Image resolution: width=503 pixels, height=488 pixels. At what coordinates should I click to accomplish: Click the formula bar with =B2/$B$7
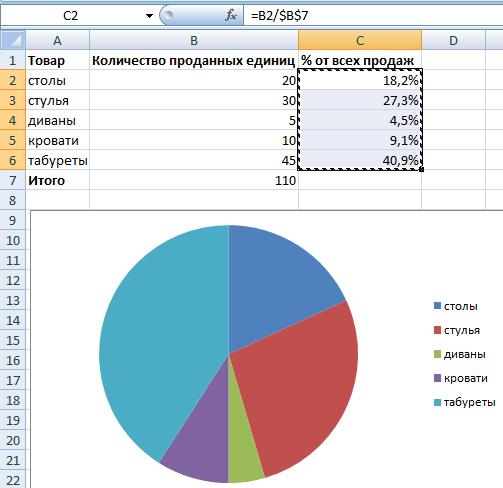point(373,16)
